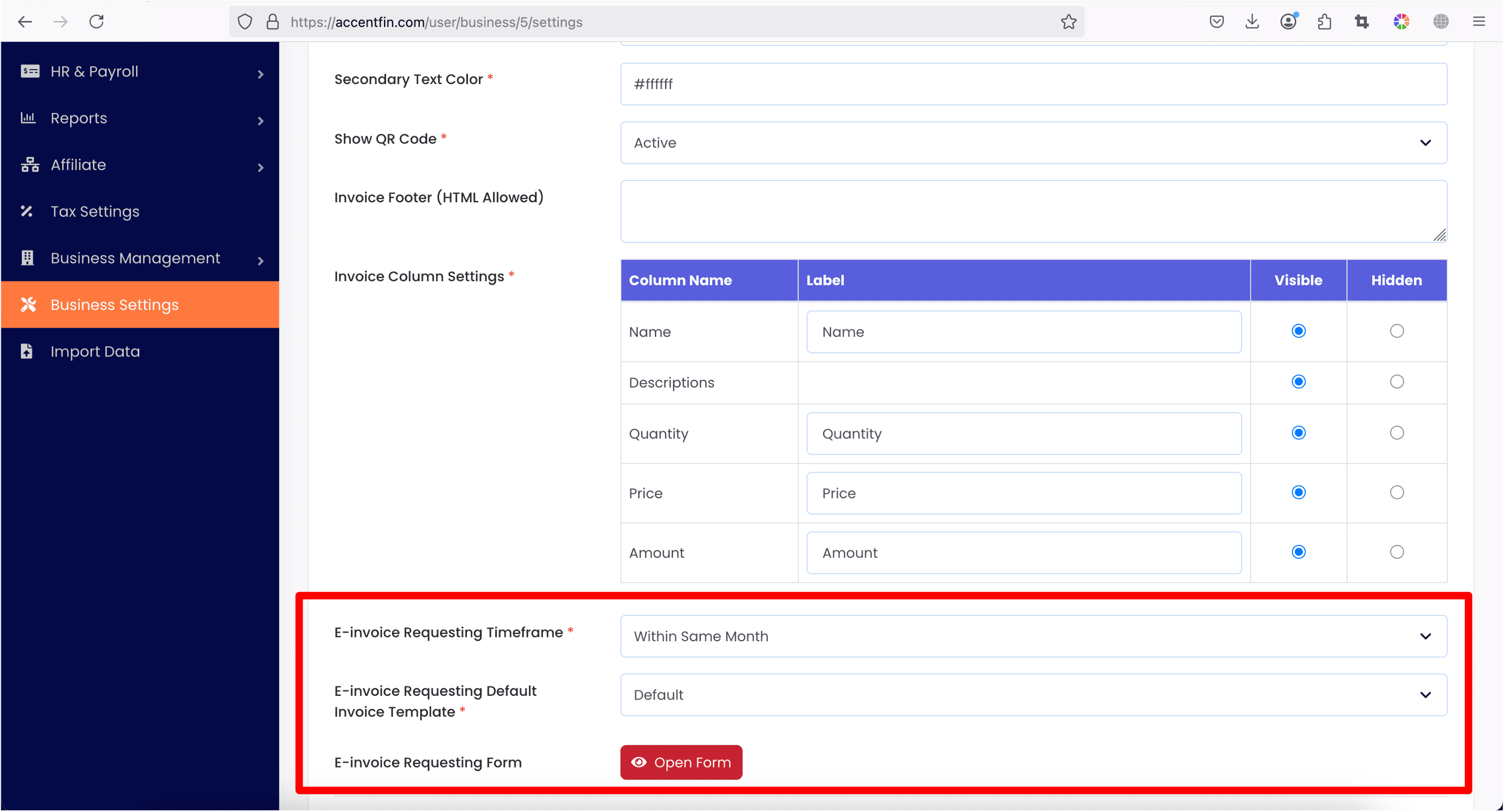Open the browser hamburger menu
Image resolution: width=1504 pixels, height=812 pixels.
coord(1478,21)
